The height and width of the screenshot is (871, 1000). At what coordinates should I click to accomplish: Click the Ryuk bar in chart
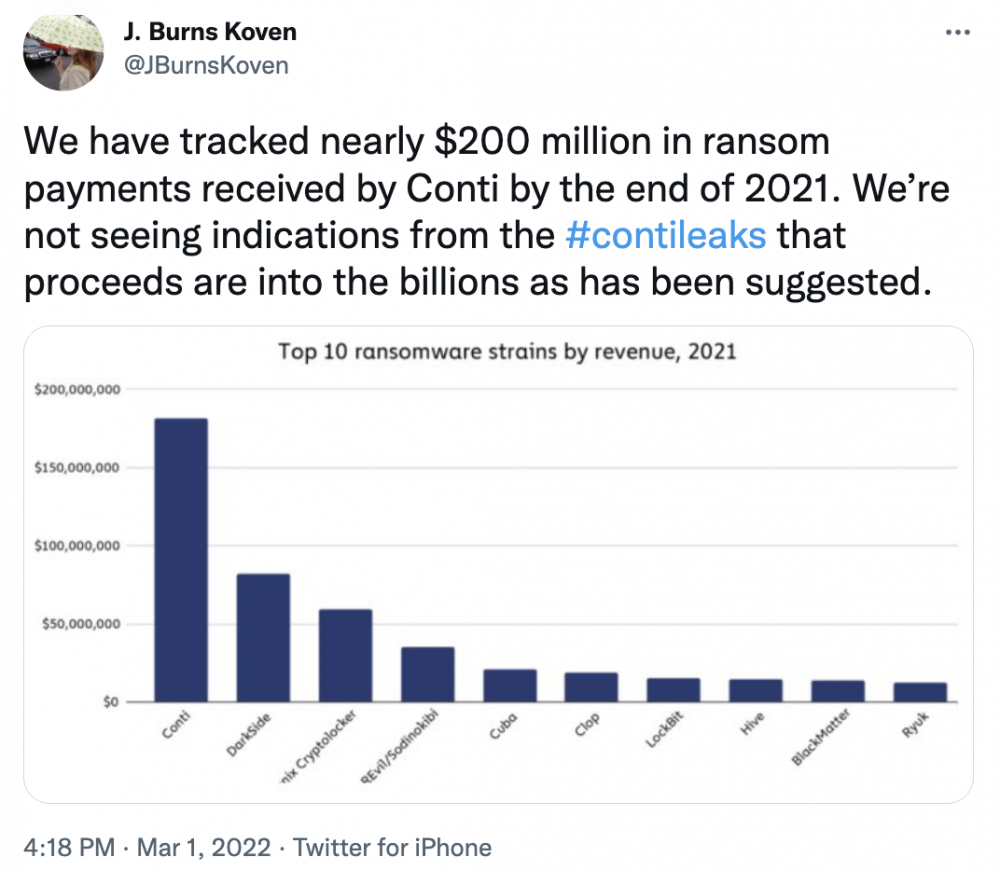pos(920,692)
